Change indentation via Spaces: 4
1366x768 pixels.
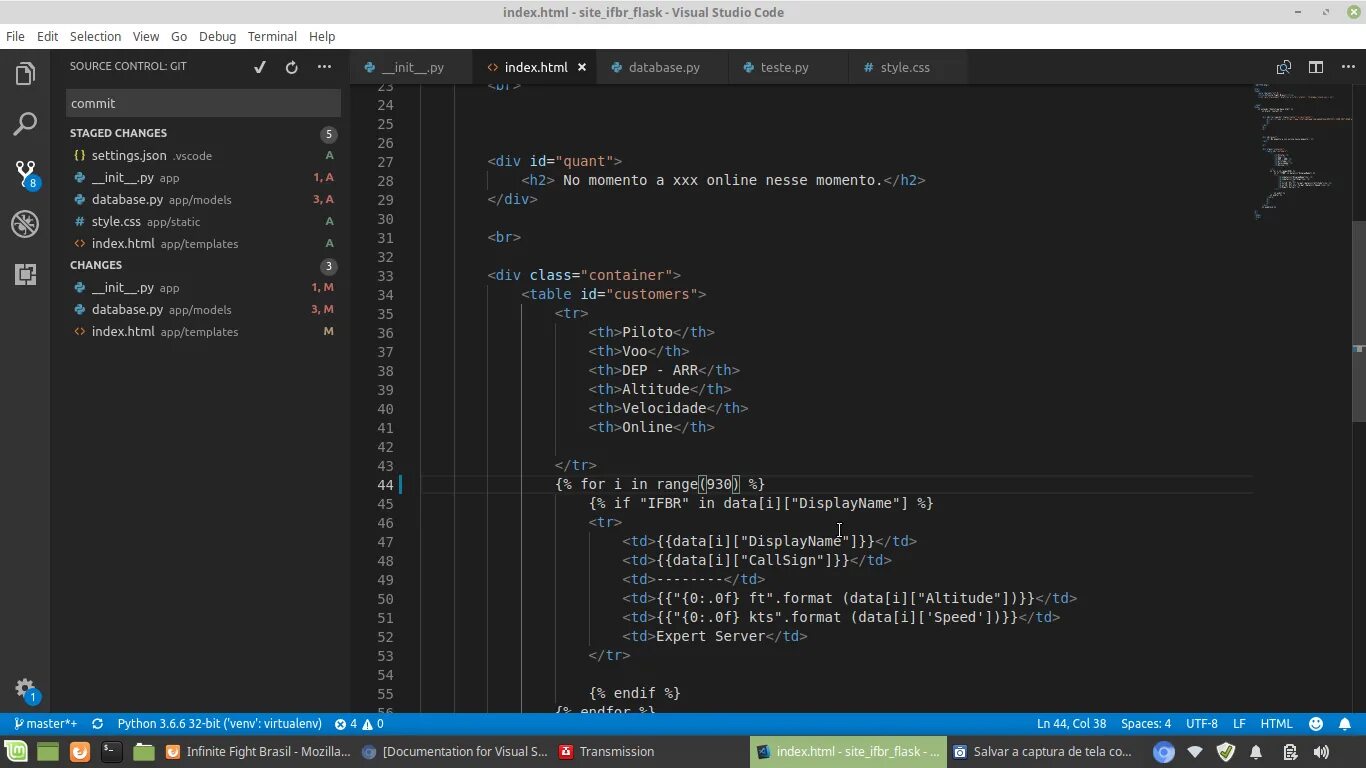[1146, 724]
